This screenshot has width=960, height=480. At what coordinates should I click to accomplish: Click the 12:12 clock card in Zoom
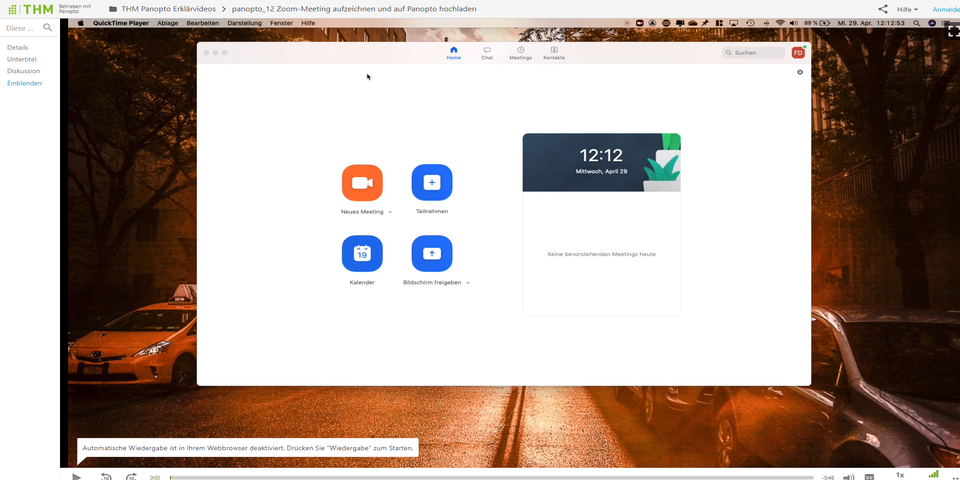pos(601,162)
